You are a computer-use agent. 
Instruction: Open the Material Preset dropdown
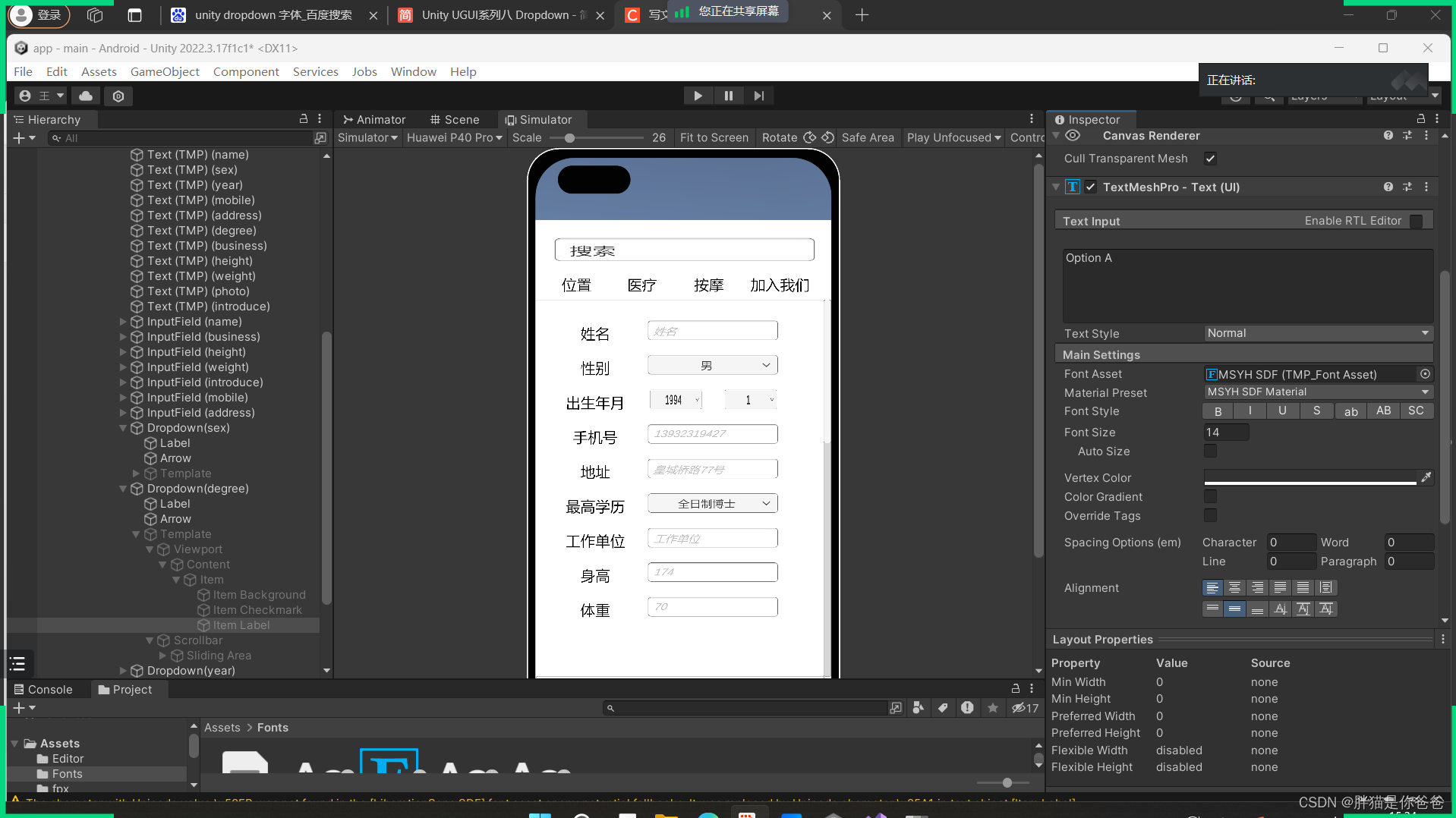[x=1319, y=392]
